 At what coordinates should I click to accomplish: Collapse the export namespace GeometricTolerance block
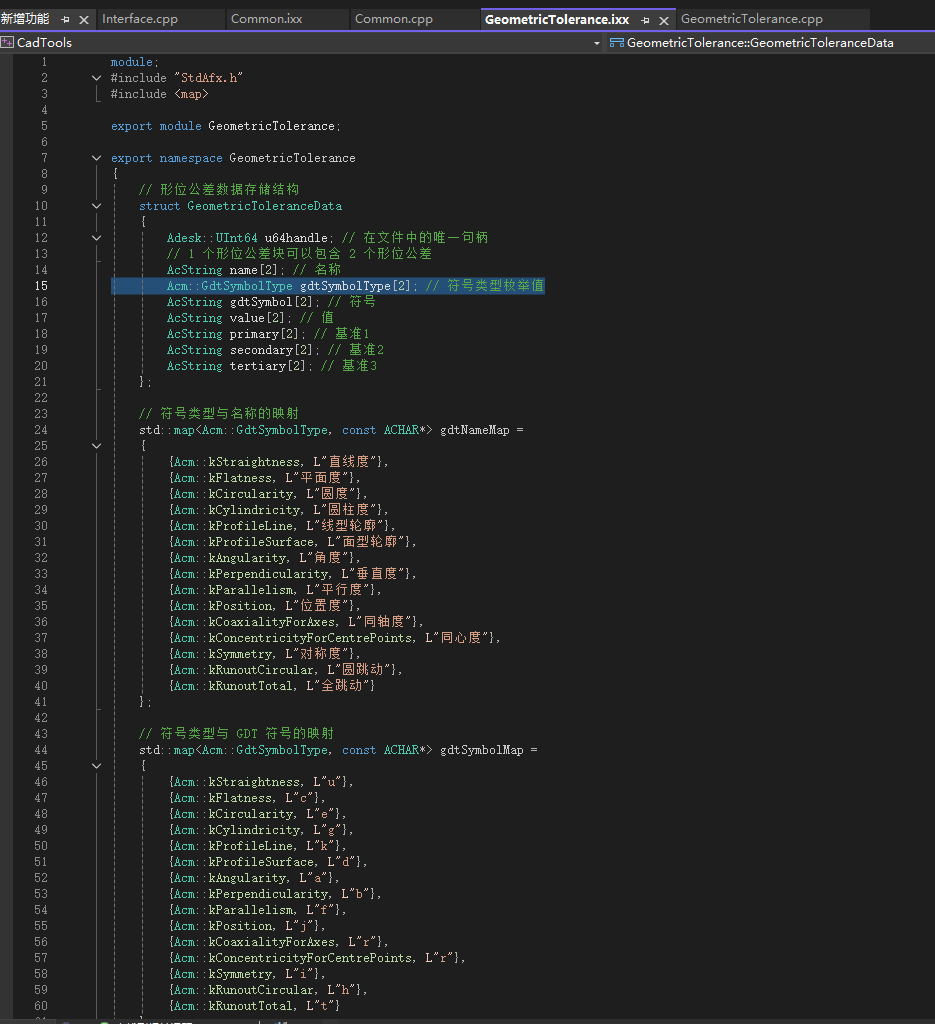click(x=97, y=158)
